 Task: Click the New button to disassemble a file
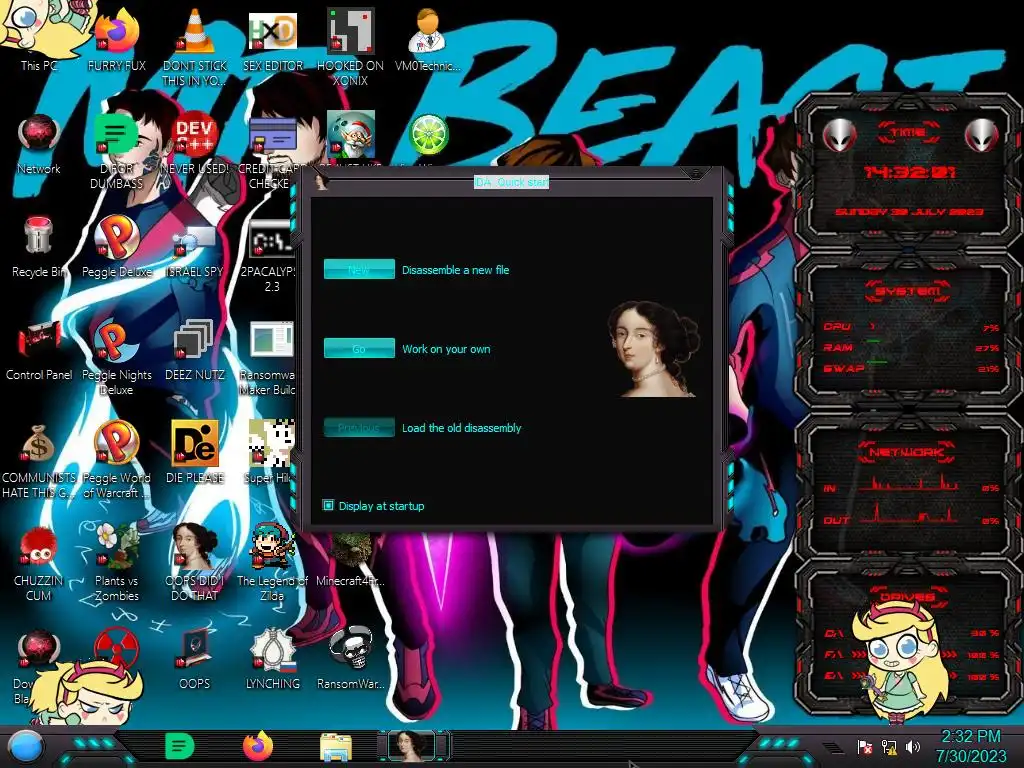pos(359,269)
